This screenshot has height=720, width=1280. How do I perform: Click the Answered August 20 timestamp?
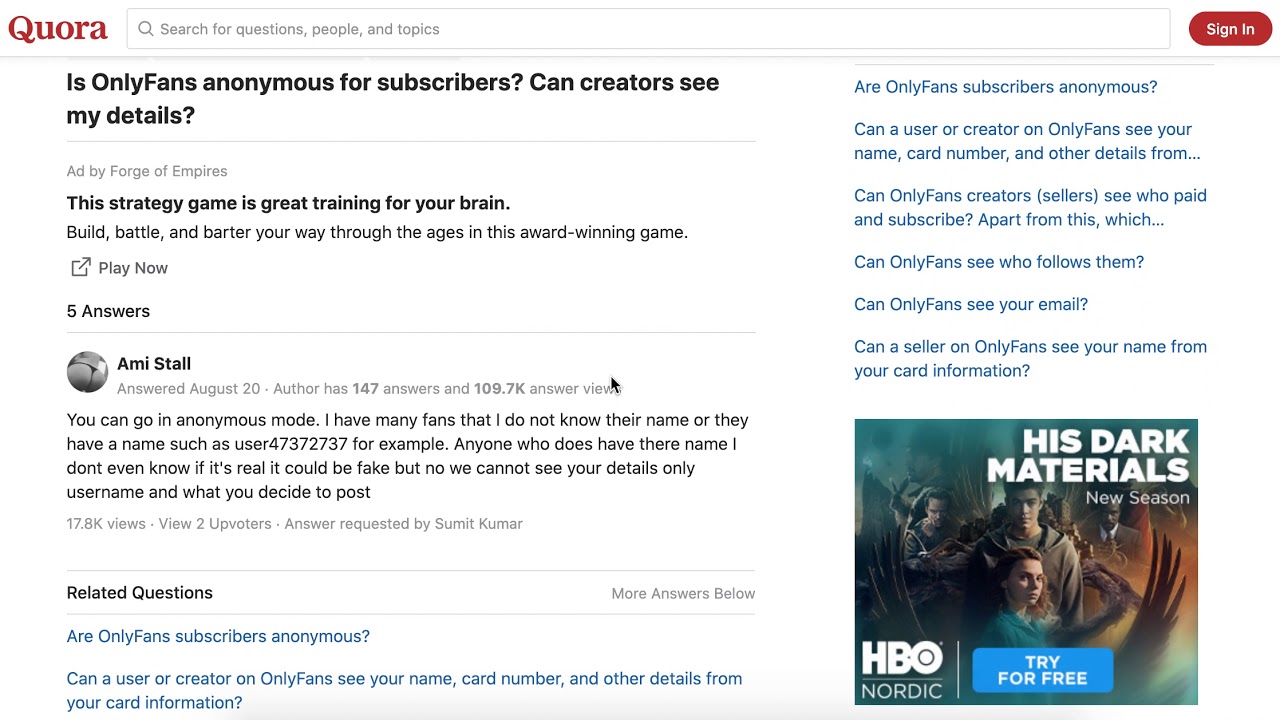188,388
